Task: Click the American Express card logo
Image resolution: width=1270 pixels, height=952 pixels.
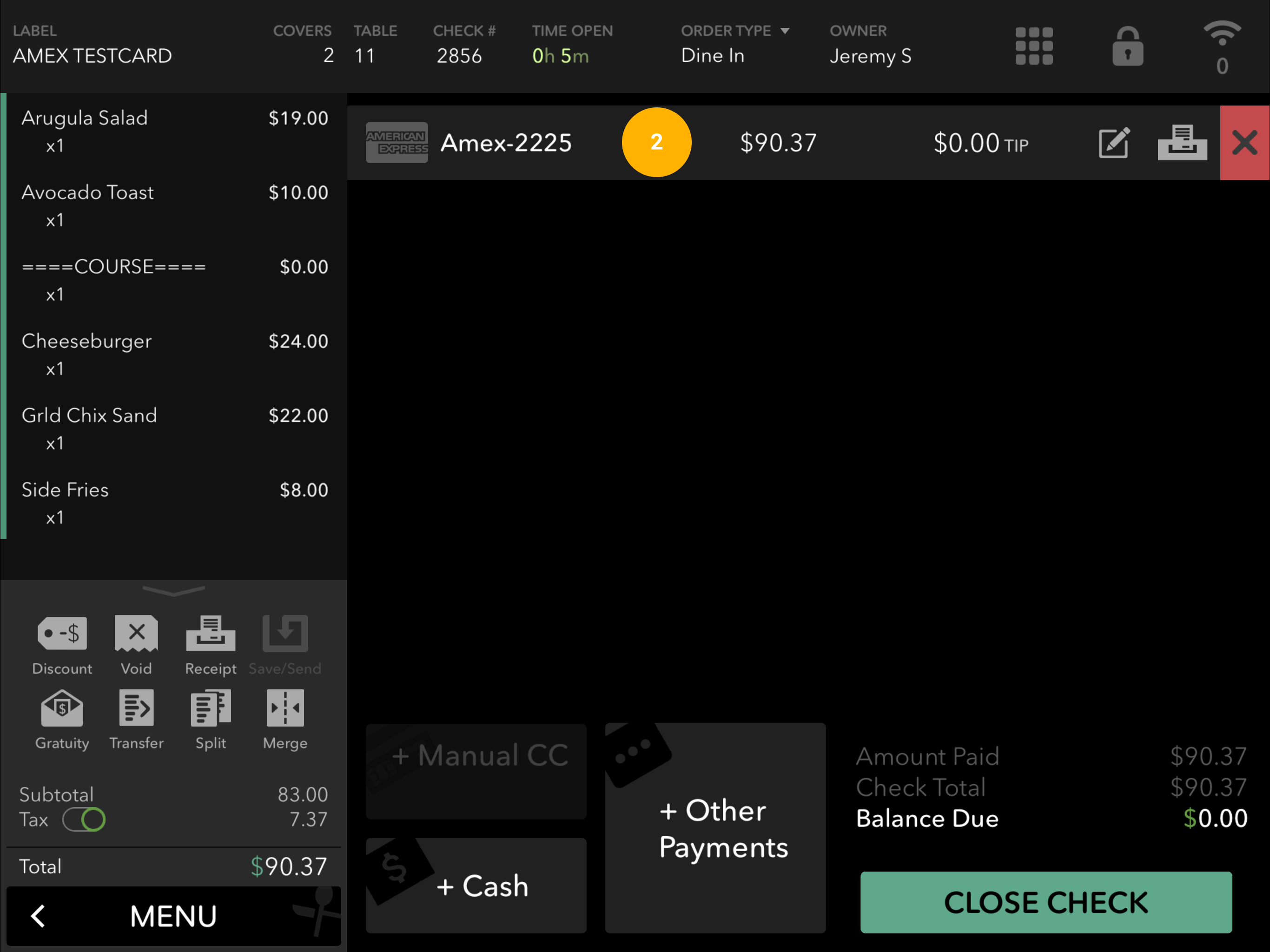Action: [x=397, y=142]
